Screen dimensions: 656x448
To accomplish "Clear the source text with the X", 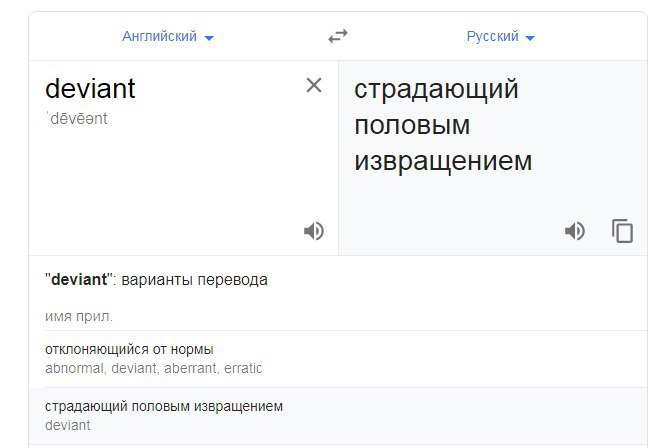I will pyautogui.click(x=314, y=86).
